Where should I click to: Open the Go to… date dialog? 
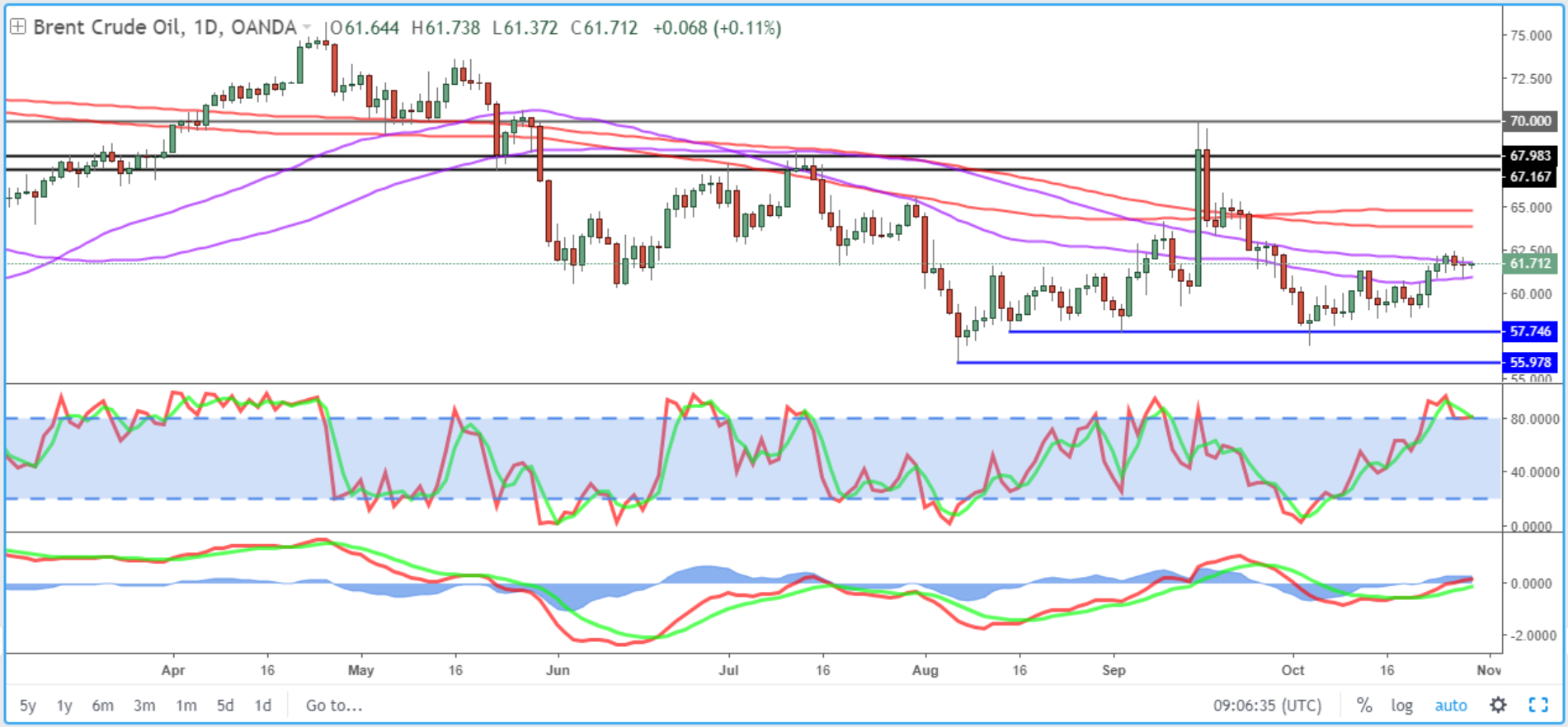coord(334,706)
